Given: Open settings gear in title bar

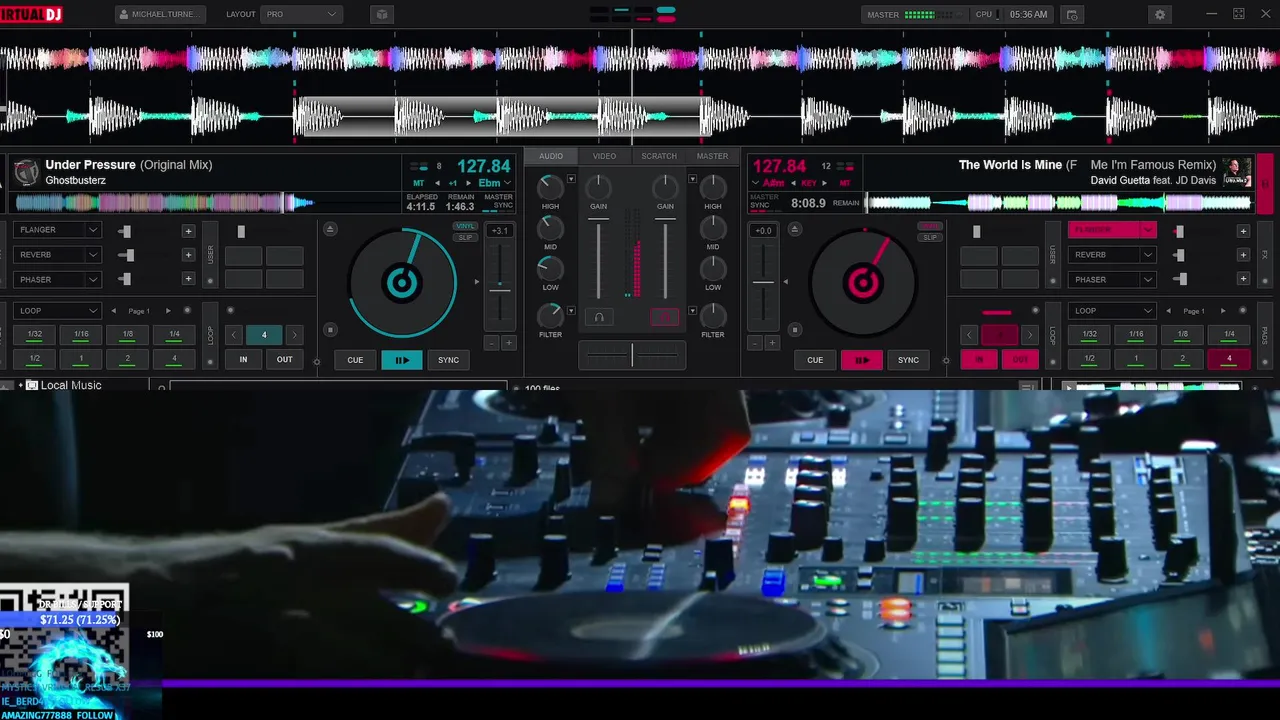Looking at the screenshot, I should click(1160, 15).
